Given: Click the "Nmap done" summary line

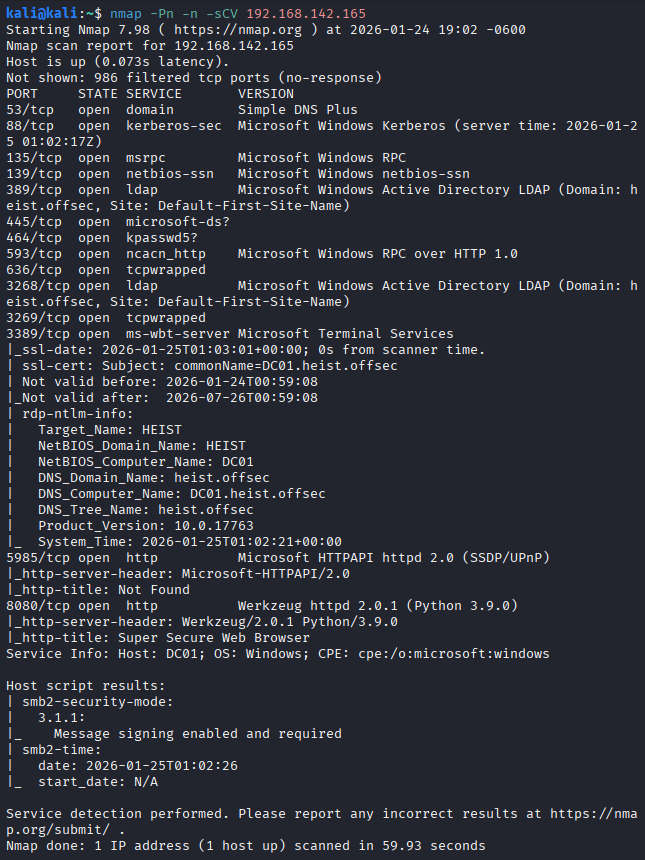Looking at the screenshot, I should pyautogui.click(x=245, y=846).
